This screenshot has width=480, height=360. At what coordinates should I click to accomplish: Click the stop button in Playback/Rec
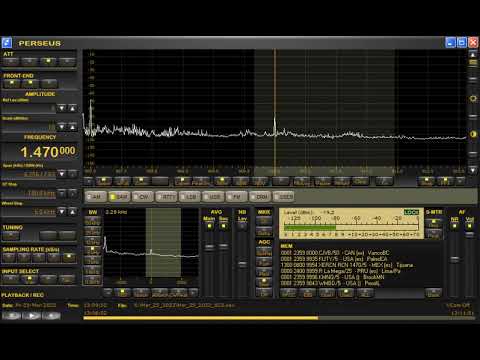(x=11, y=315)
